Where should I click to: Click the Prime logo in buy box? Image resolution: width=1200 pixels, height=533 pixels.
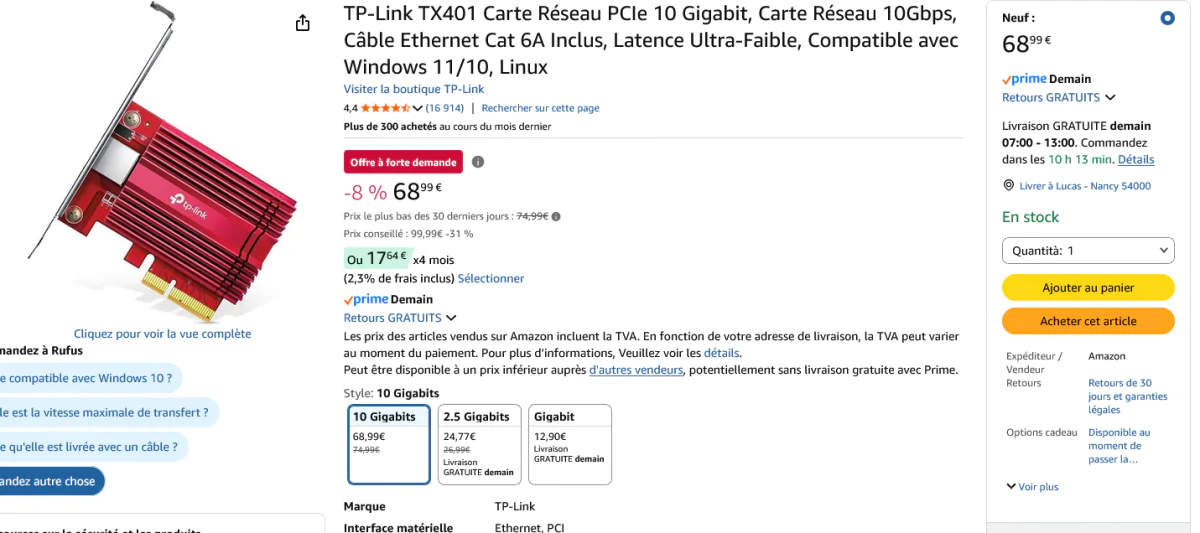[x=1024, y=79]
